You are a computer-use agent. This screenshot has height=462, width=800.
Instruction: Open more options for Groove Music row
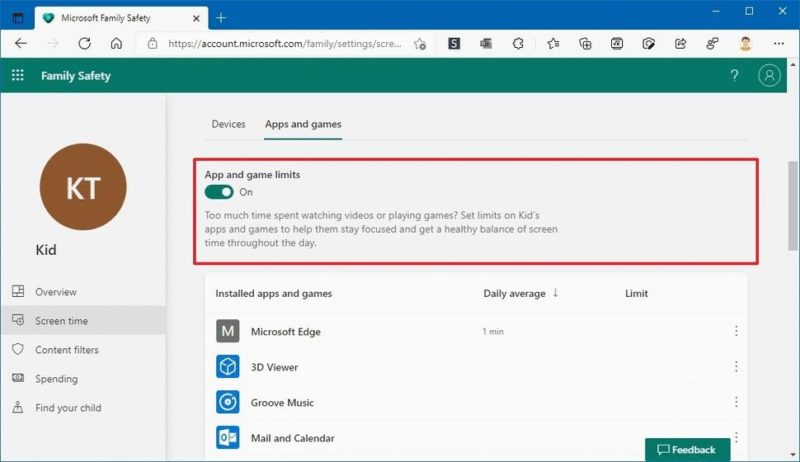pyautogui.click(x=736, y=403)
